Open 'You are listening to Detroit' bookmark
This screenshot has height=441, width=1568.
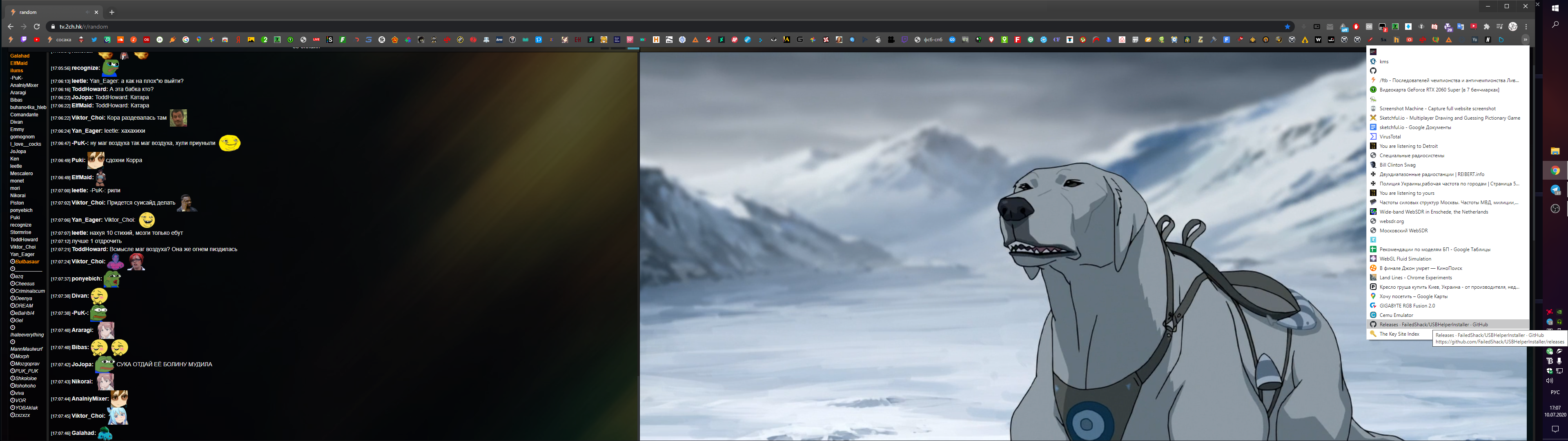tap(1448, 146)
